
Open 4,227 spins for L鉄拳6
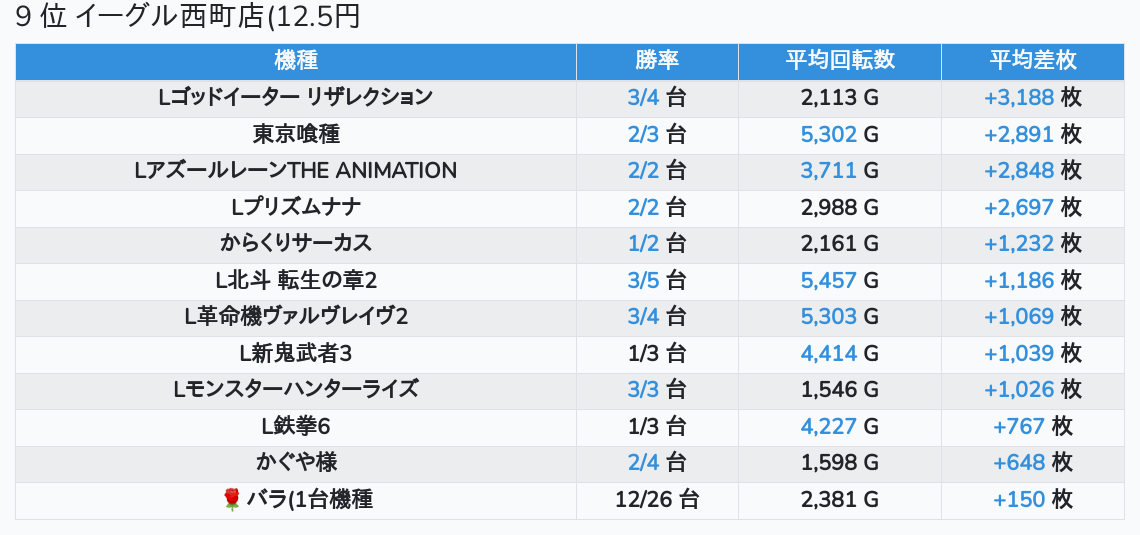828,426
